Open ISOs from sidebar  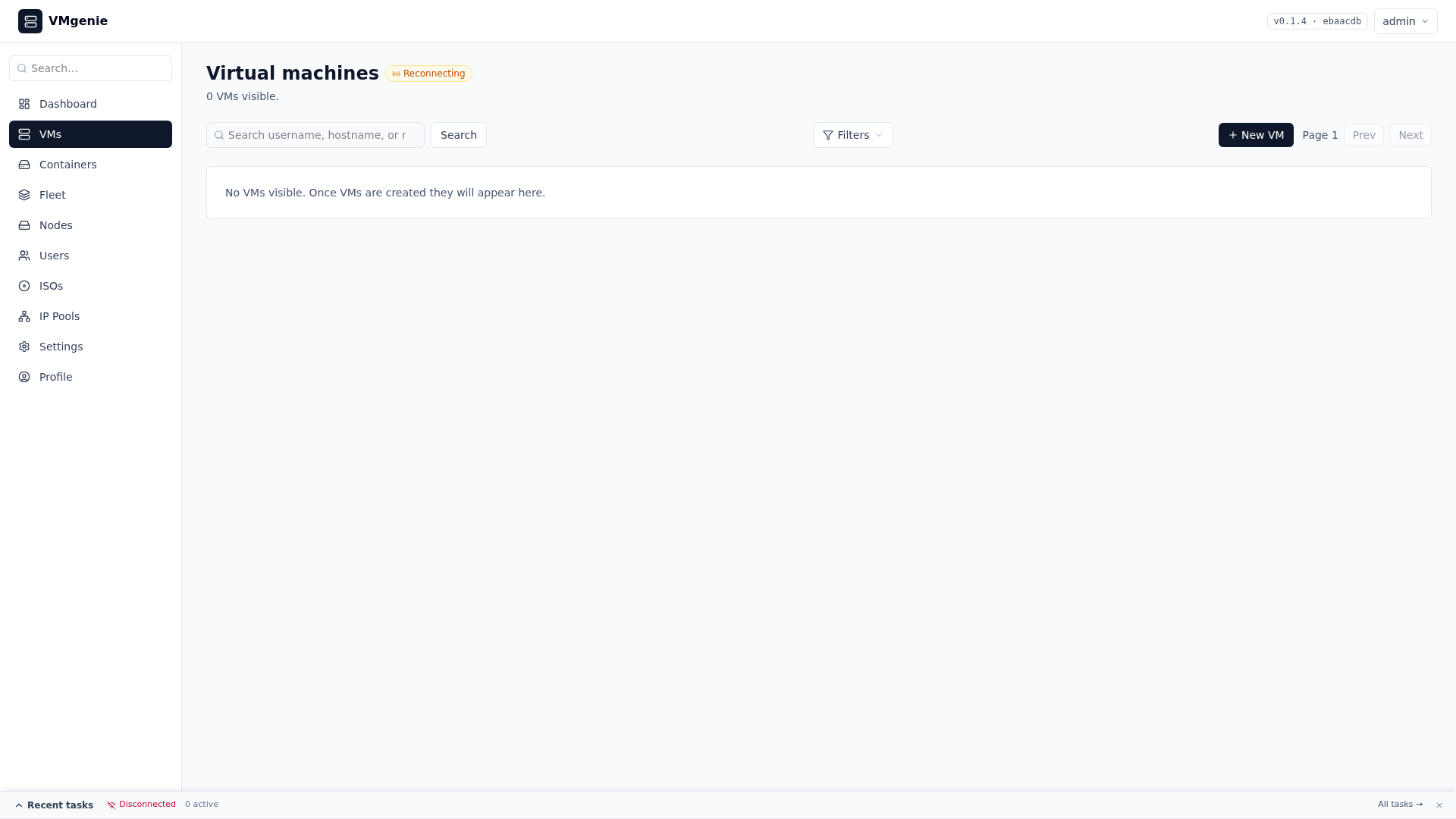(90, 286)
